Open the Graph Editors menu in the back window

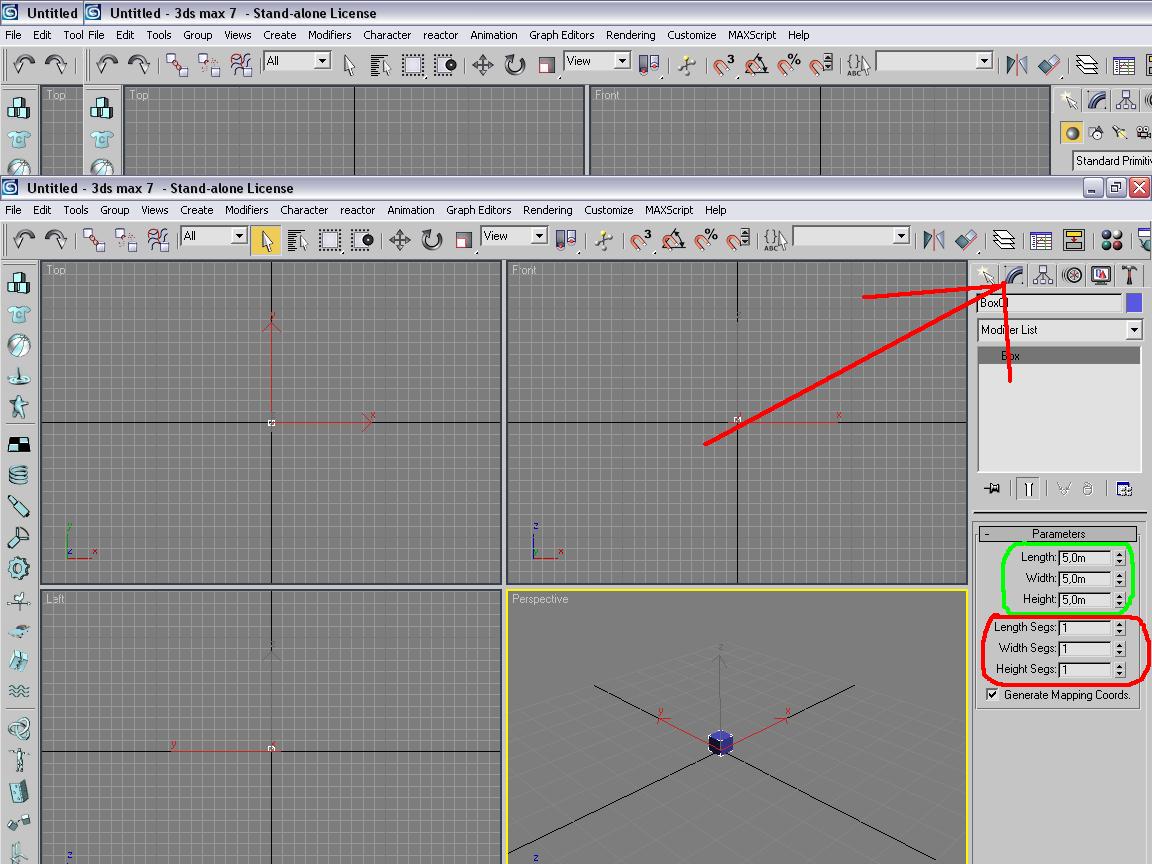pyautogui.click(x=561, y=35)
